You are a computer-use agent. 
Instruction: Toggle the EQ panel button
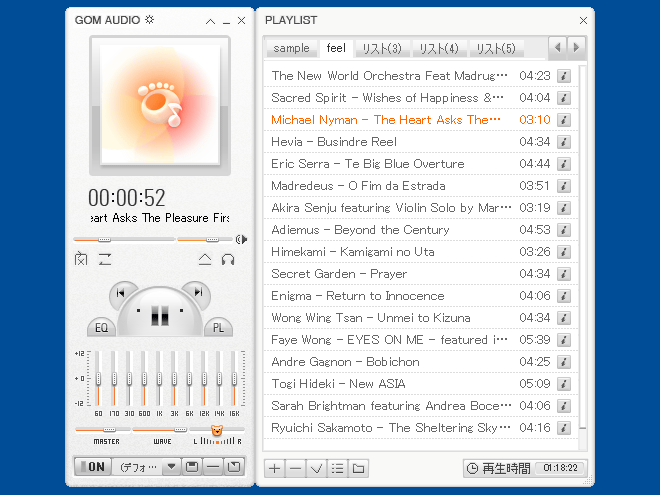point(101,327)
